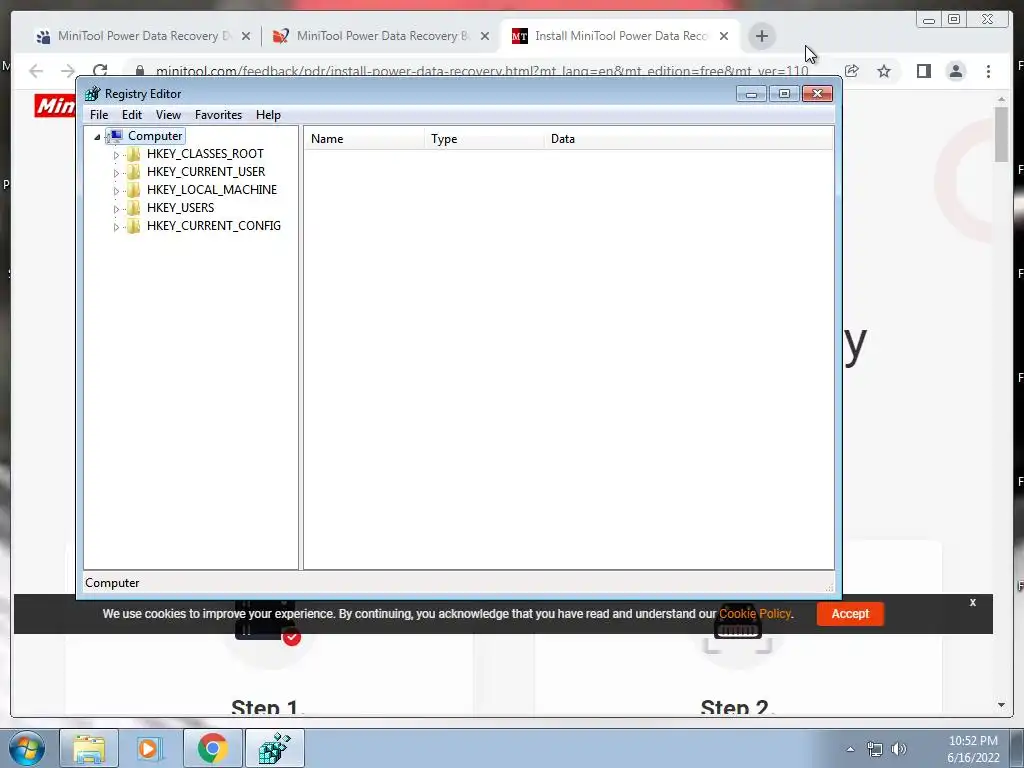The width and height of the screenshot is (1024, 768).
Task: Click the Chrome taskbar icon
Action: pyautogui.click(x=212, y=748)
